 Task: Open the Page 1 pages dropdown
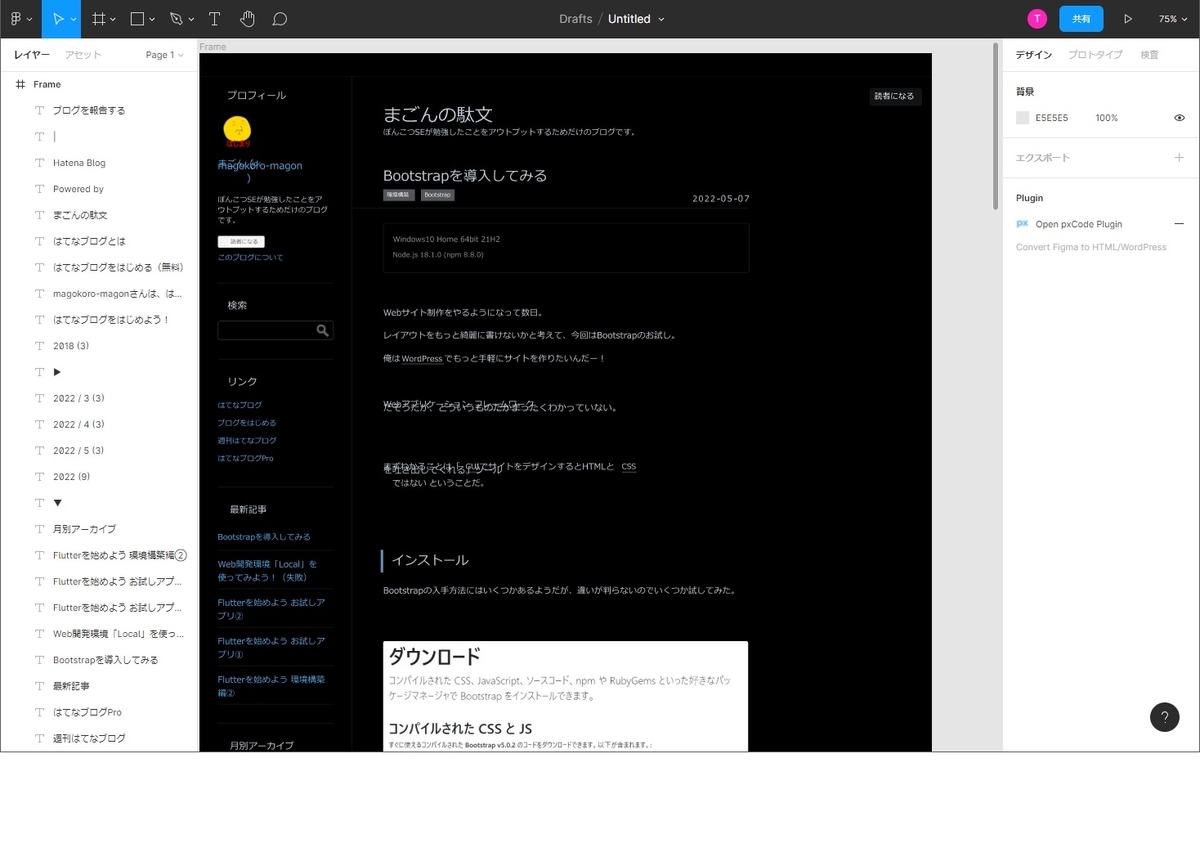pos(165,55)
